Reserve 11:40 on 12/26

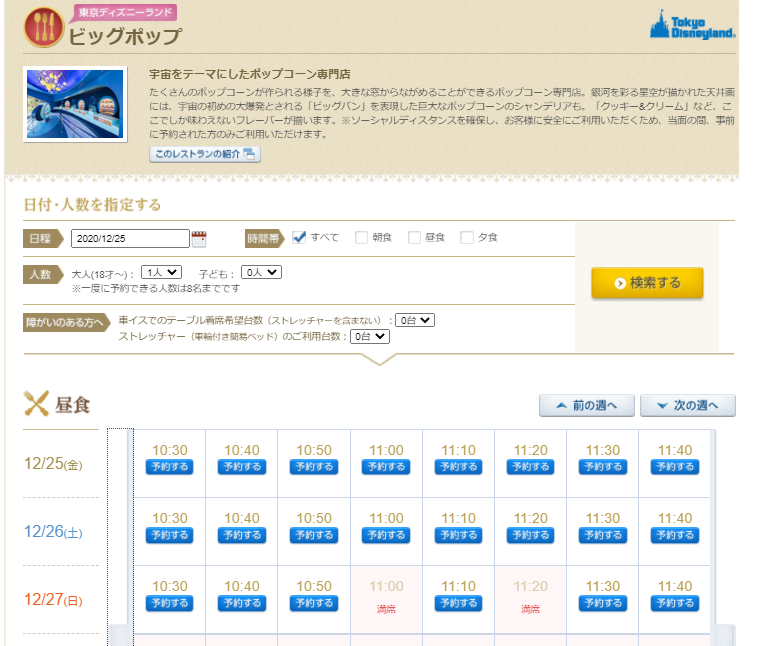(x=675, y=535)
